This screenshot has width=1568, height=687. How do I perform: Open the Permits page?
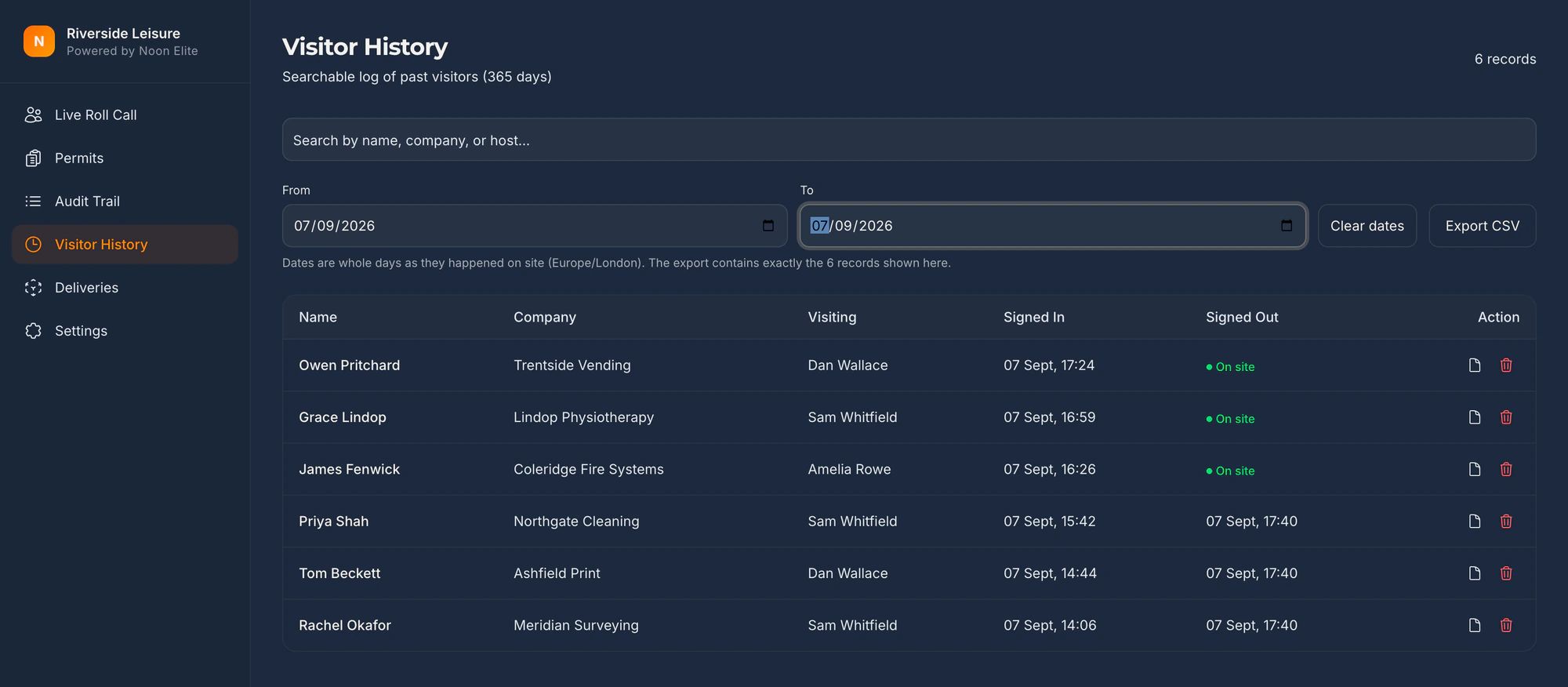[125, 158]
